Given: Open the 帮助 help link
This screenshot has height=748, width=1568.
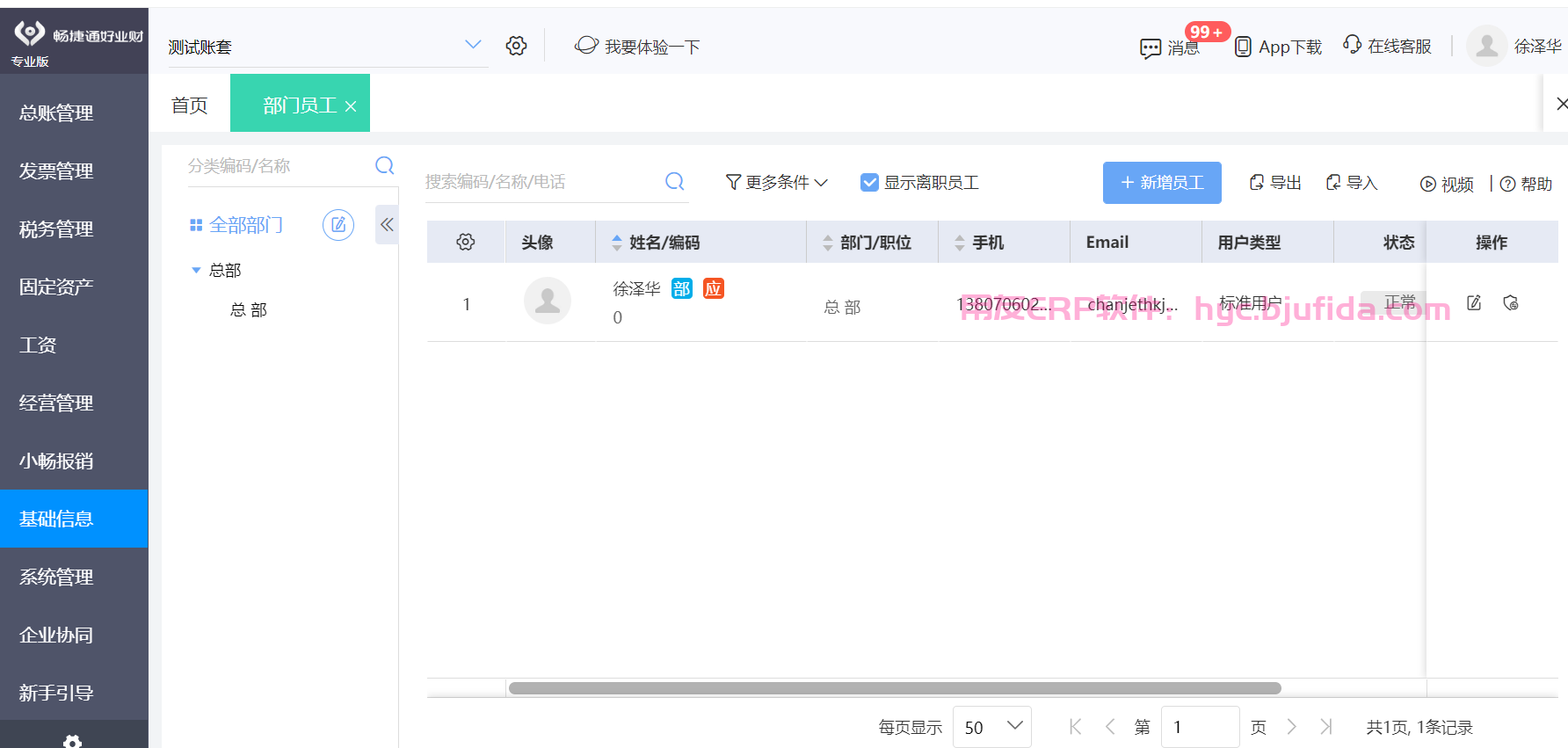Looking at the screenshot, I should pyautogui.click(x=1526, y=184).
